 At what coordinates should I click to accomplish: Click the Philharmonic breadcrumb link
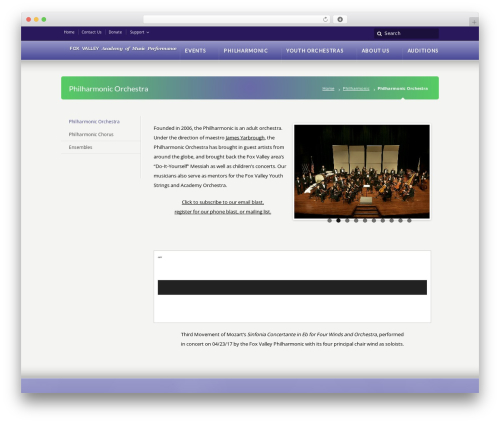tap(356, 88)
